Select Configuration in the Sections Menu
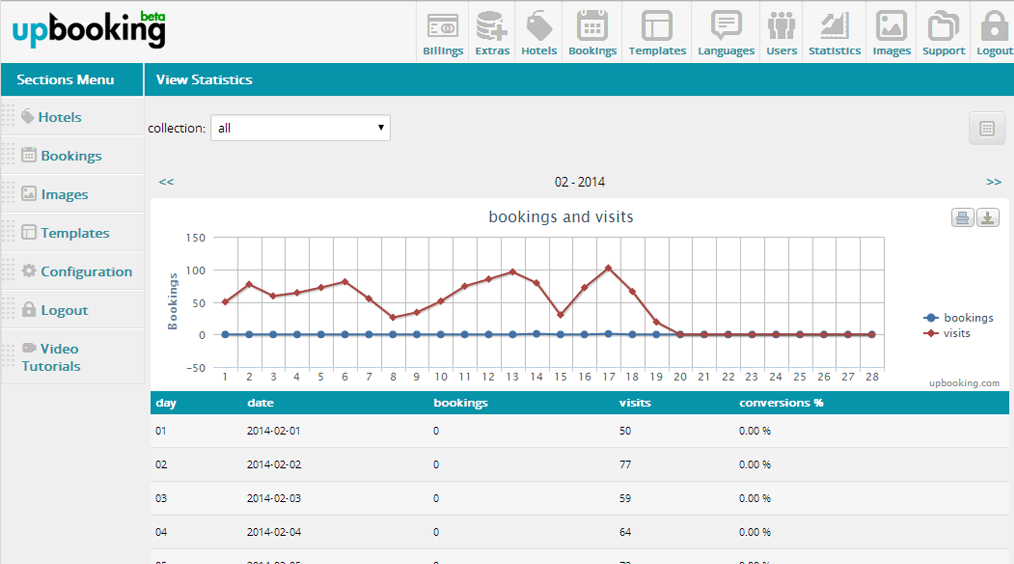This screenshot has height=564, width=1014. coord(86,272)
